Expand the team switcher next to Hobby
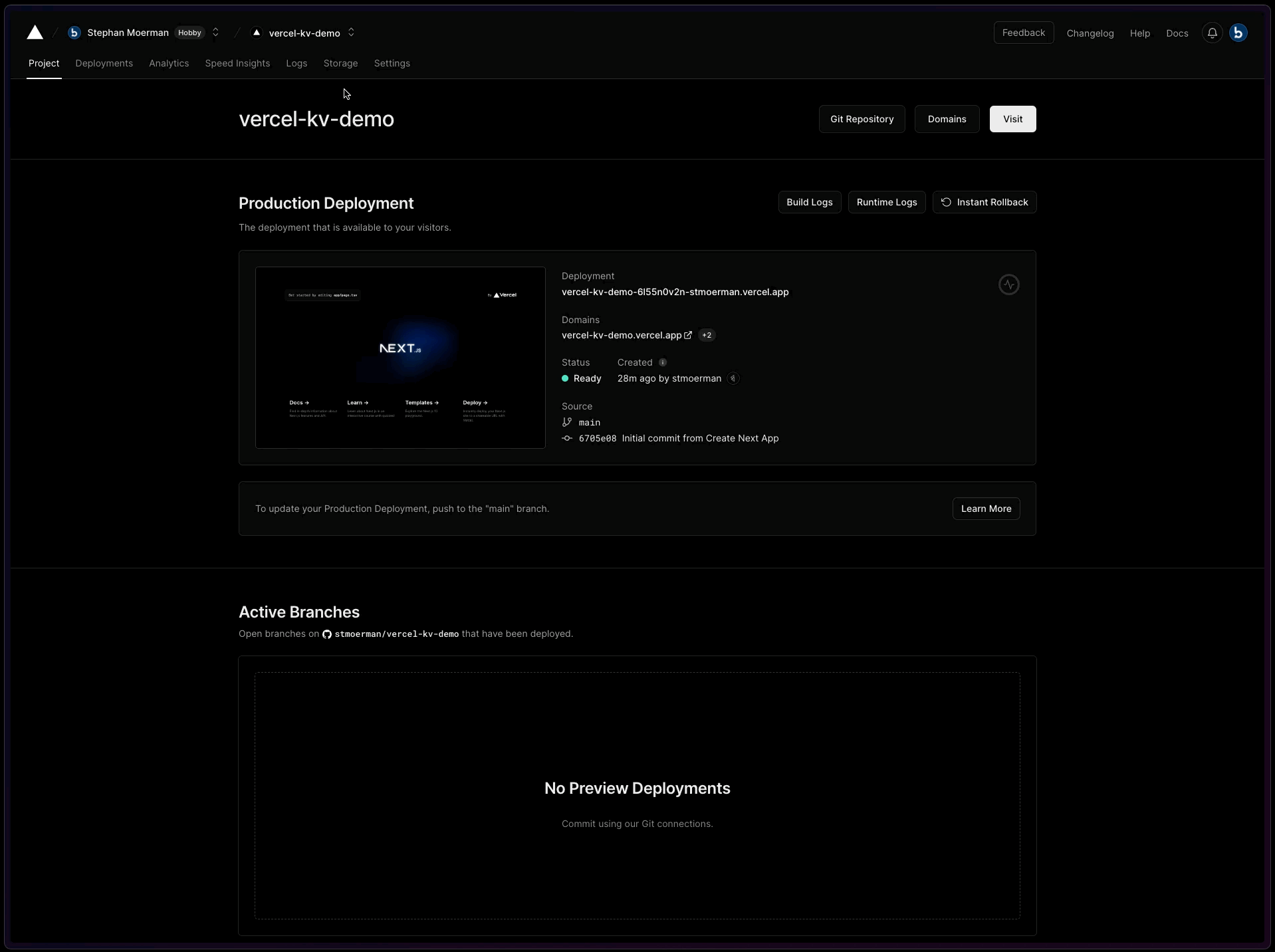The height and width of the screenshot is (952, 1275). click(x=215, y=33)
